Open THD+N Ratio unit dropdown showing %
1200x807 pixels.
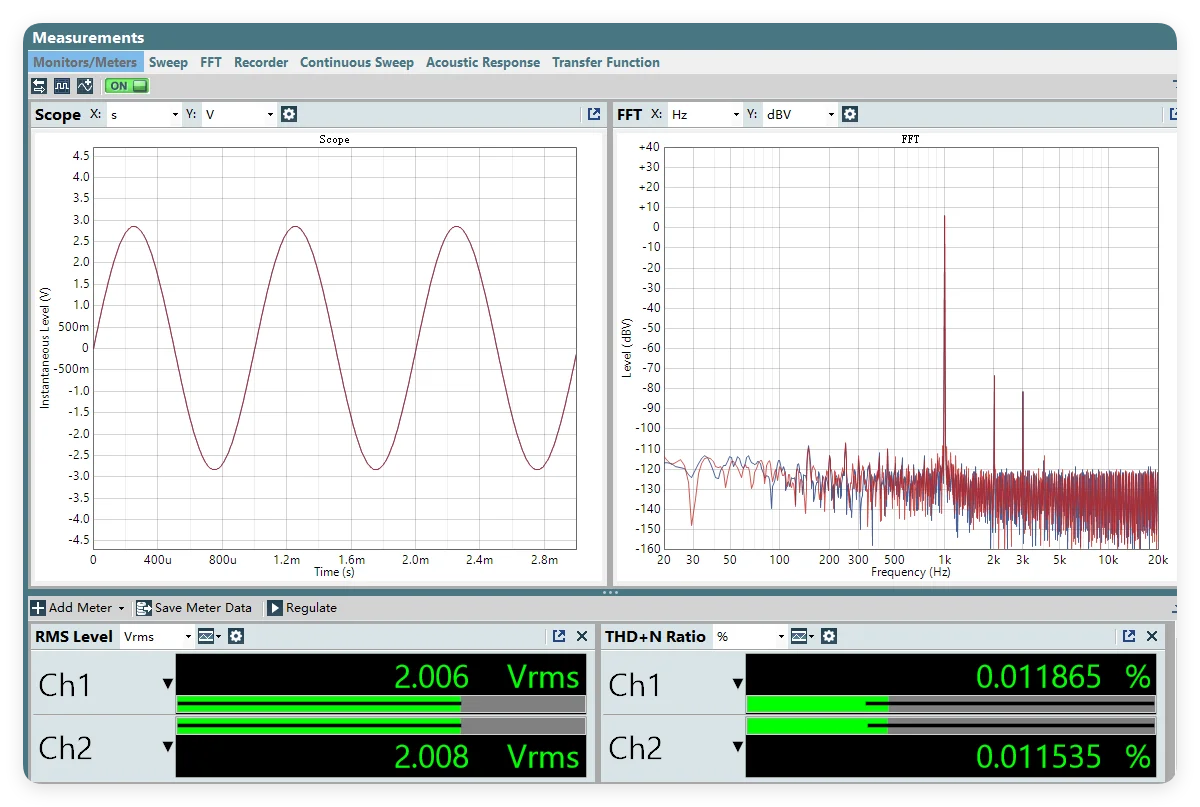[750, 636]
